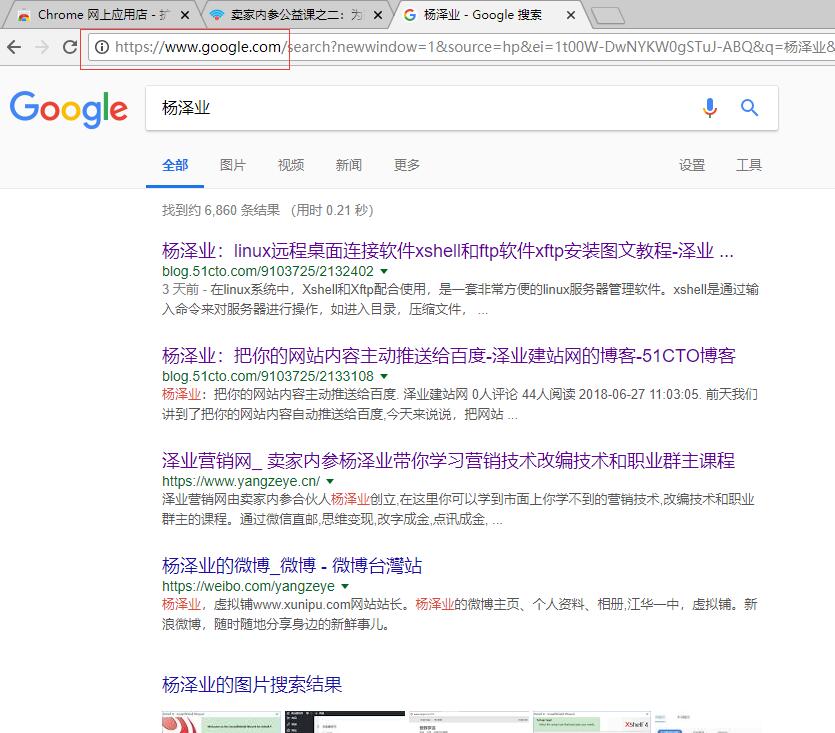Open 设置 search settings
835x733 pixels.
click(x=692, y=165)
